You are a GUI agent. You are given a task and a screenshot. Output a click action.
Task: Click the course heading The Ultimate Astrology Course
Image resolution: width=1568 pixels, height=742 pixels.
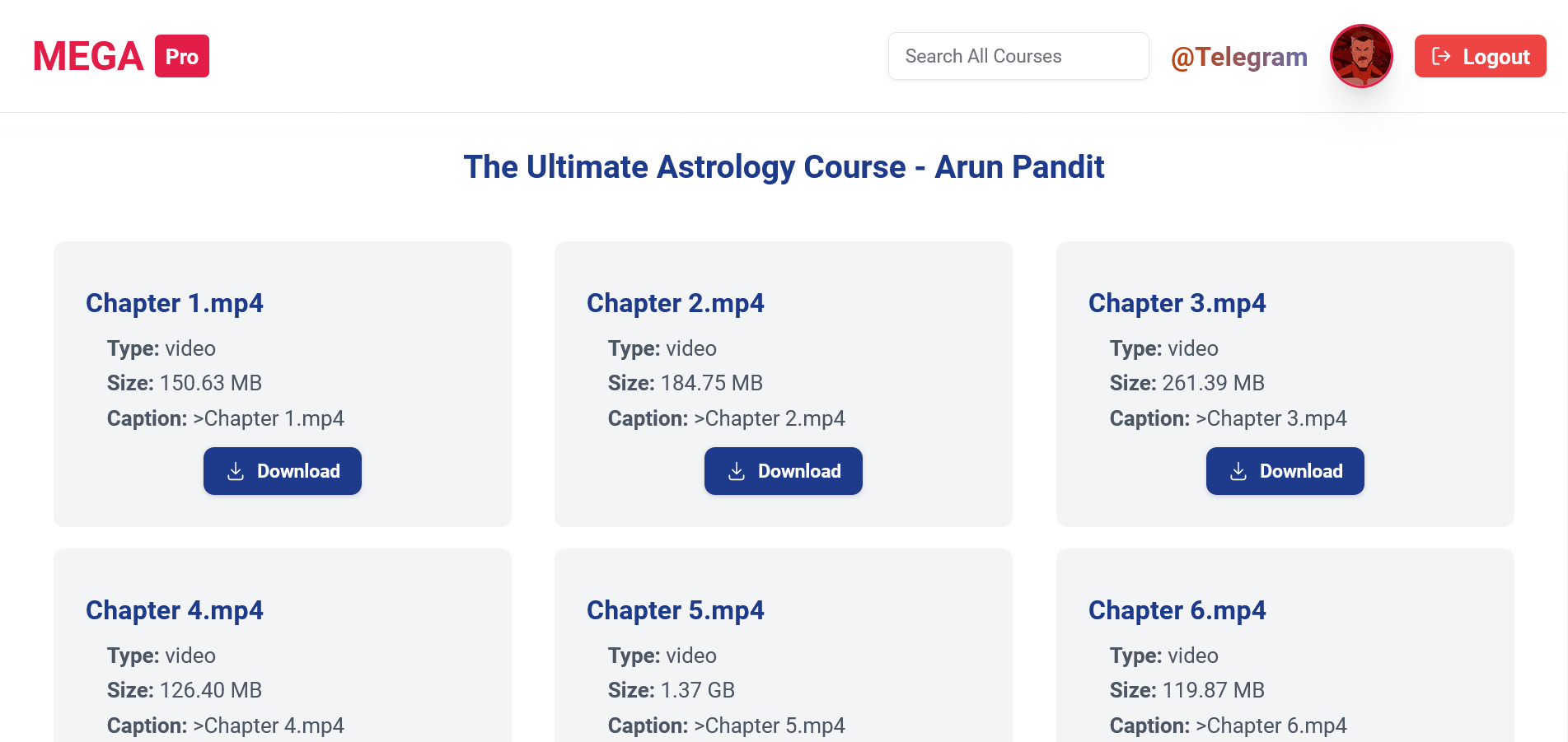click(784, 167)
